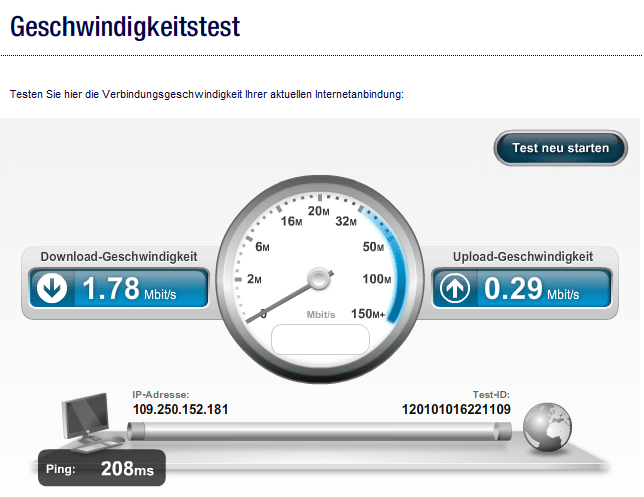Click the download arrow icon
644x497 pixels.
click(x=52, y=288)
